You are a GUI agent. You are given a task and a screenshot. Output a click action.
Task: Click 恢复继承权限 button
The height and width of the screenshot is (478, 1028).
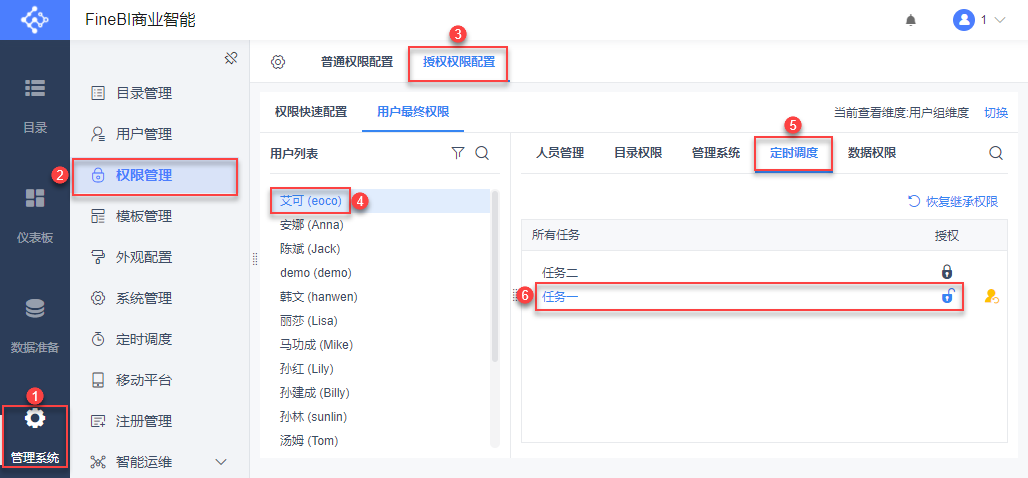952,201
